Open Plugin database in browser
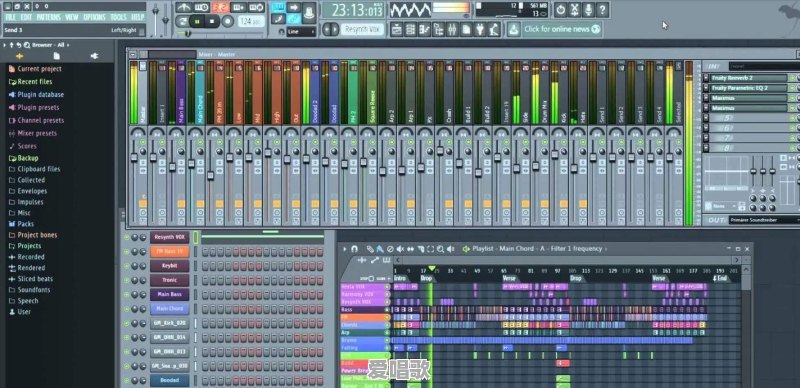 tap(35, 94)
